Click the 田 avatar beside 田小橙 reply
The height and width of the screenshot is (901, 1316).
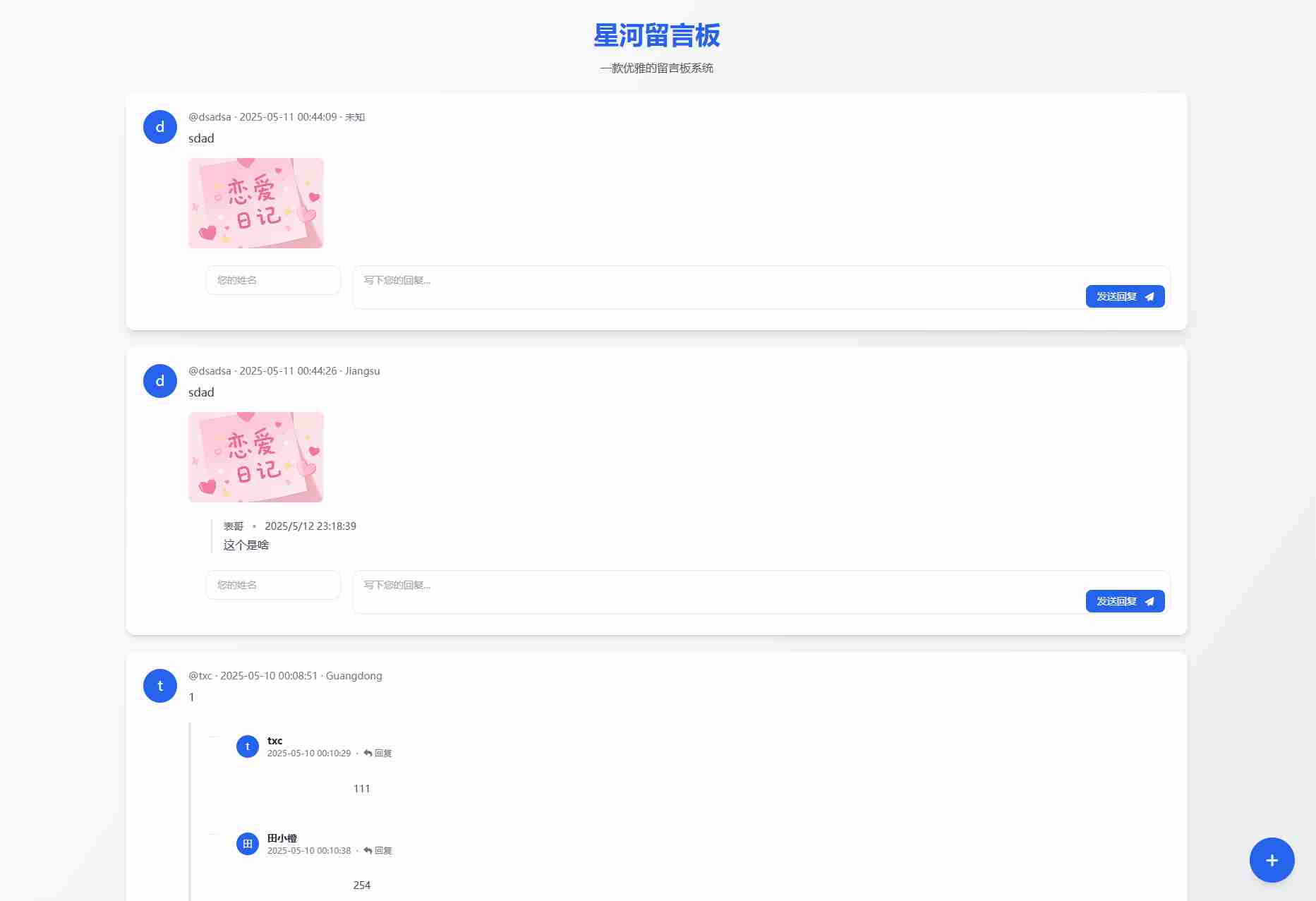point(248,844)
